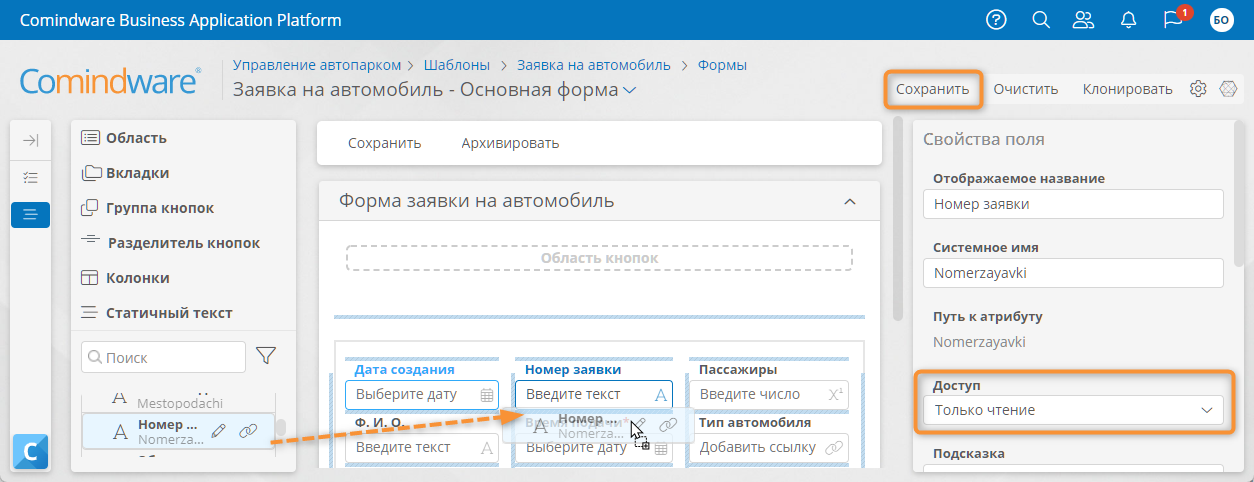
Task: Go to Заявка на автомобиль breadcrumb
Action: (x=594, y=65)
